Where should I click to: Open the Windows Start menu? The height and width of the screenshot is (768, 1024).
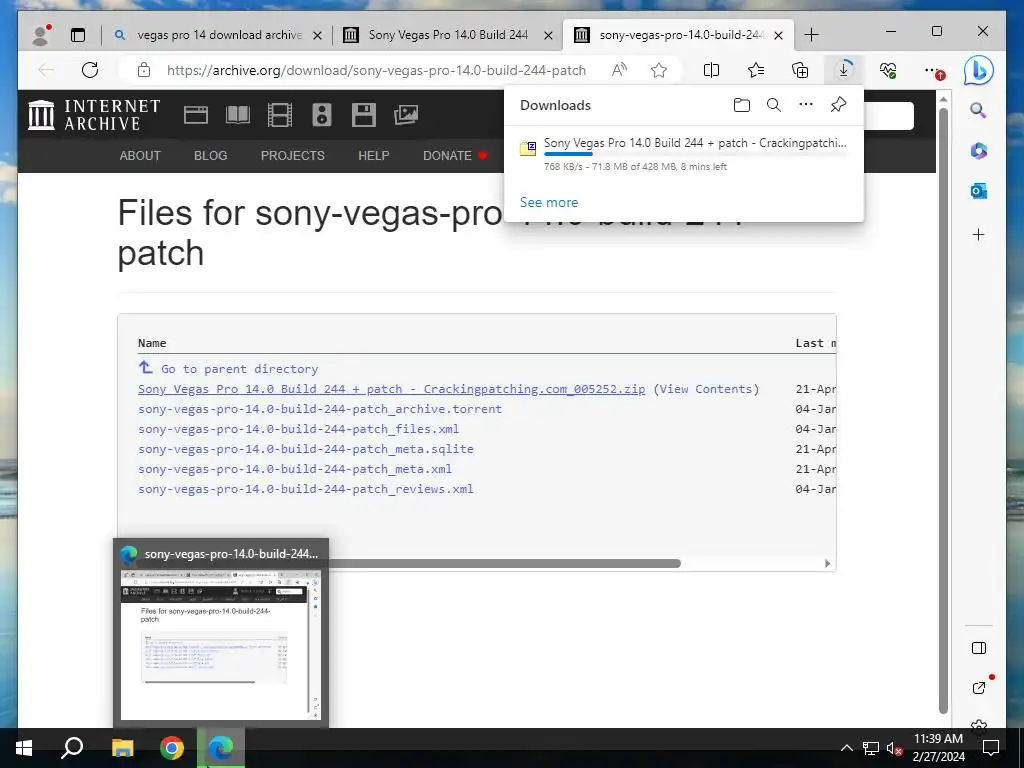24,748
